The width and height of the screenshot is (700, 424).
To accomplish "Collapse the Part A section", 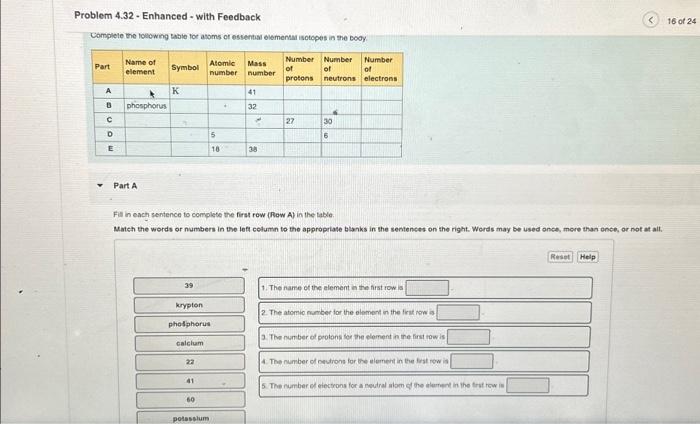I will click(100, 186).
